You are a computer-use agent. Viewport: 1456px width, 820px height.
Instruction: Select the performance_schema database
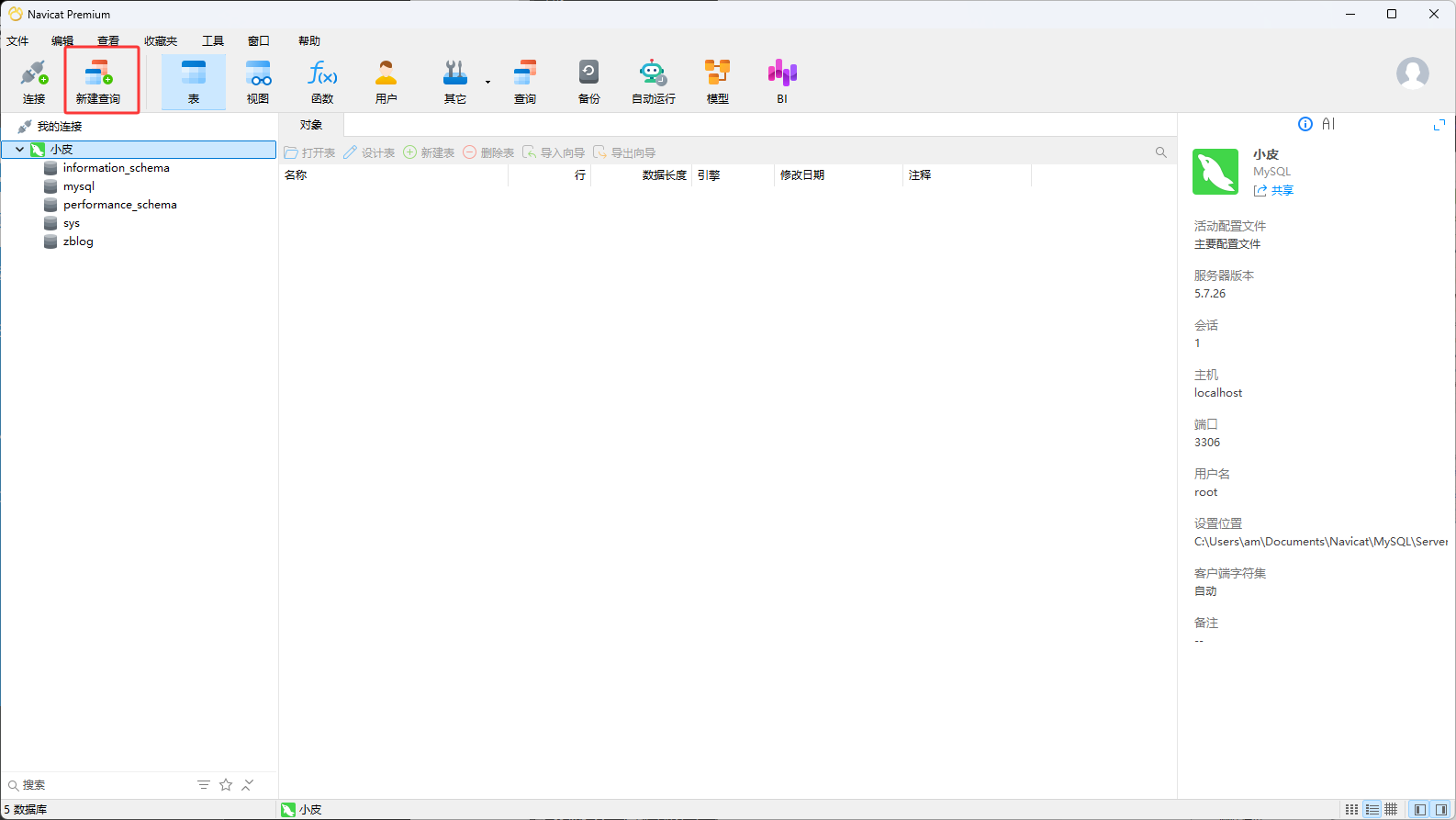(119, 205)
